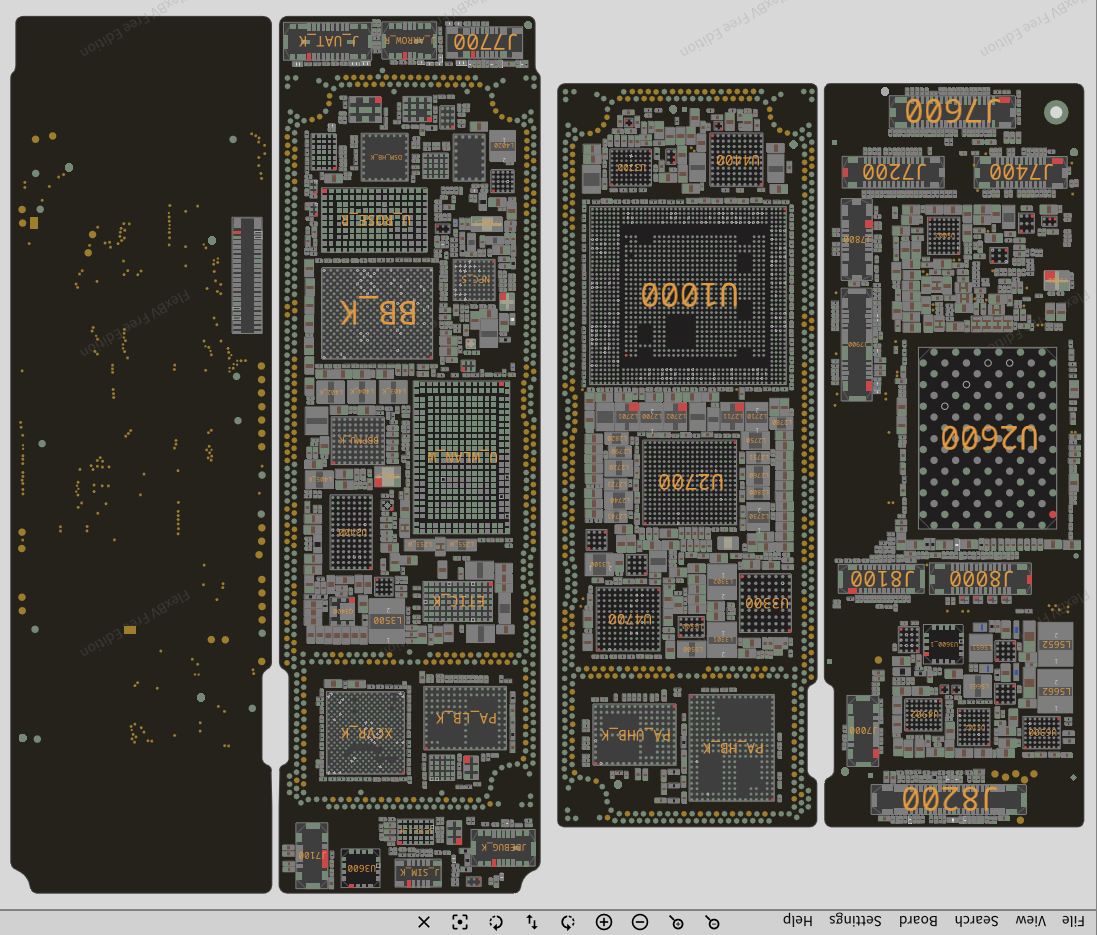1097x935 pixels.
Task: Open the Settings menu
Action: tap(855, 920)
